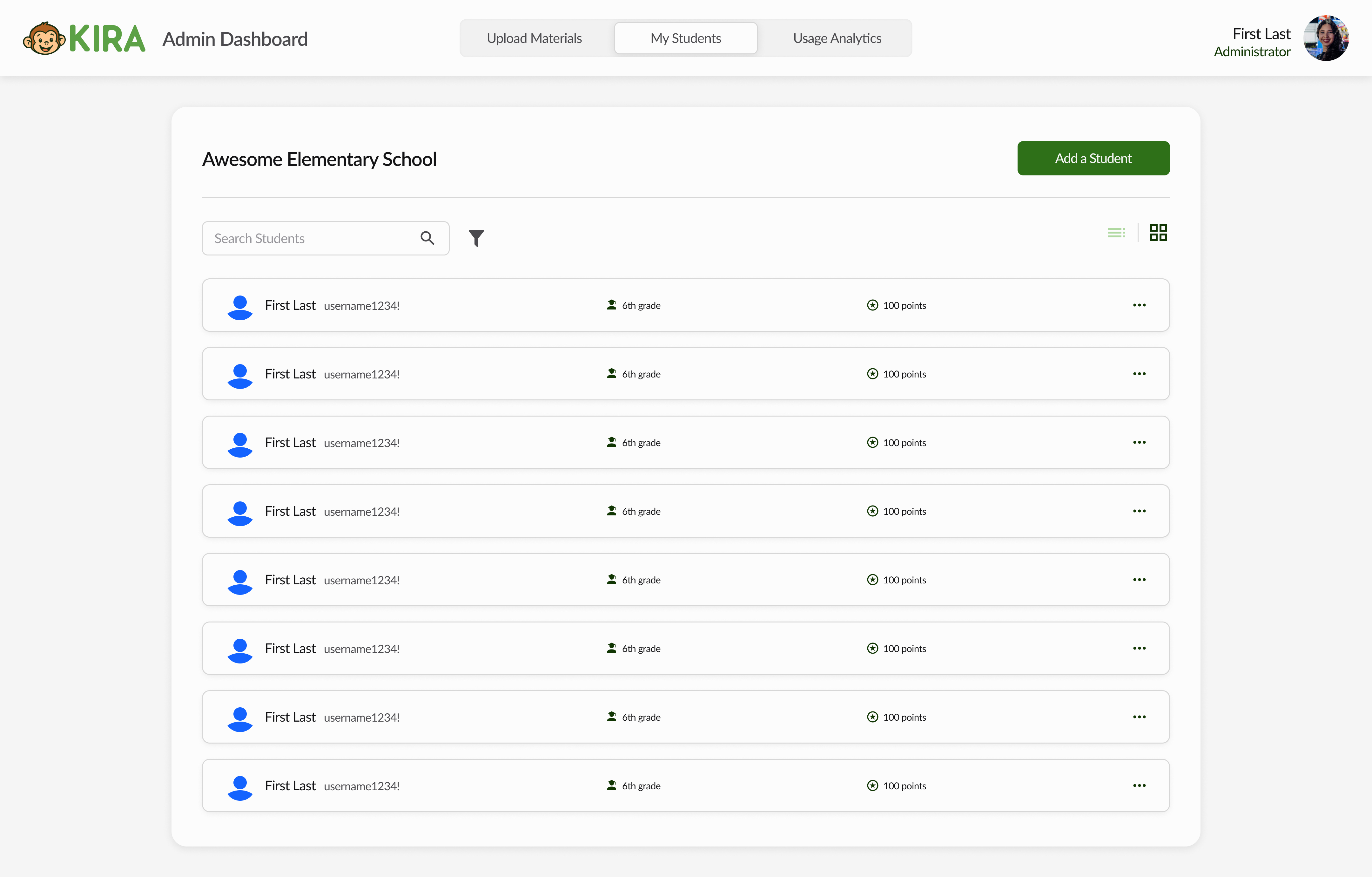Click the blue avatar icon of the last student

pyautogui.click(x=240, y=787)
